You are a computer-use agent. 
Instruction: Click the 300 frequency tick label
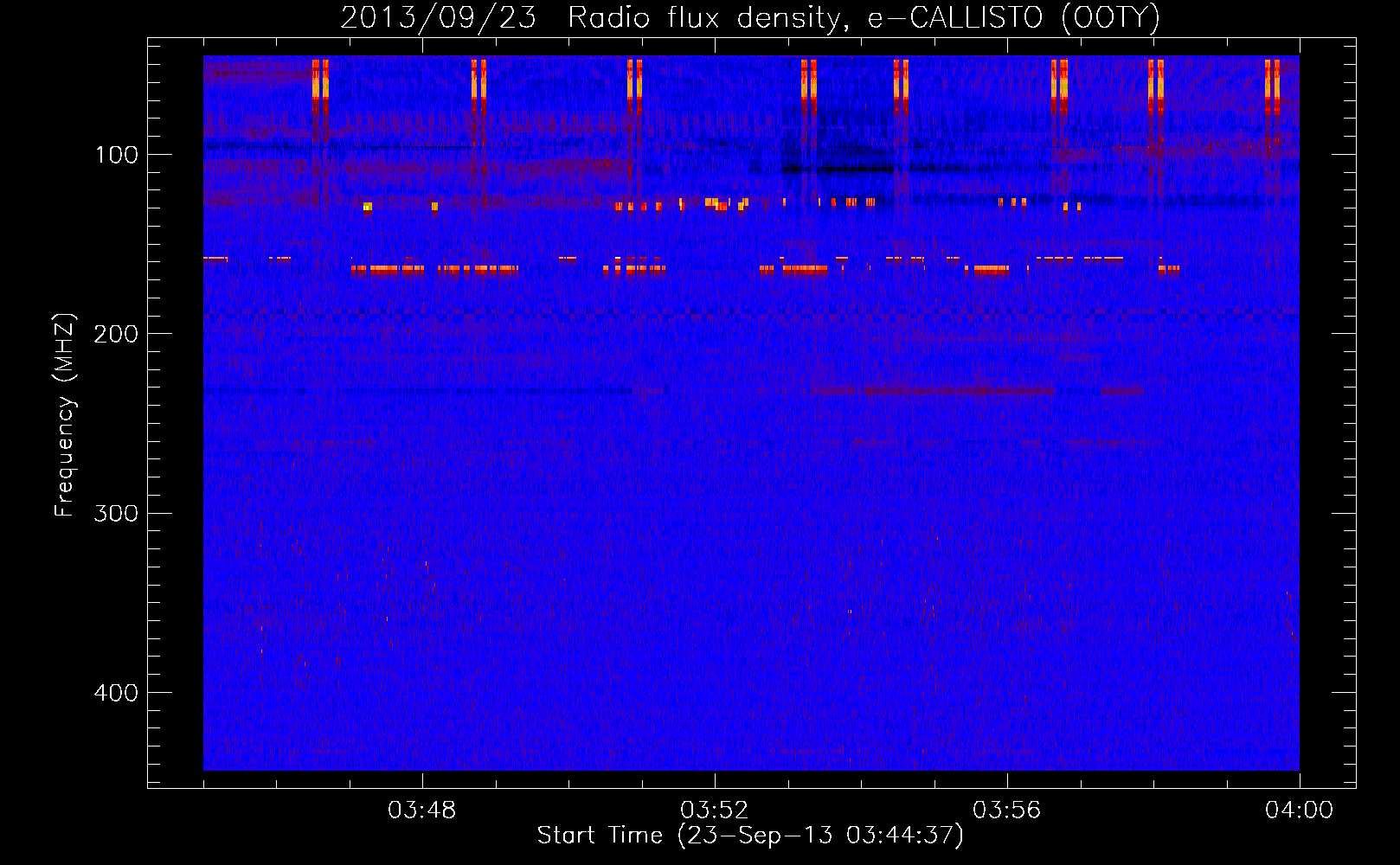[116, 513]
